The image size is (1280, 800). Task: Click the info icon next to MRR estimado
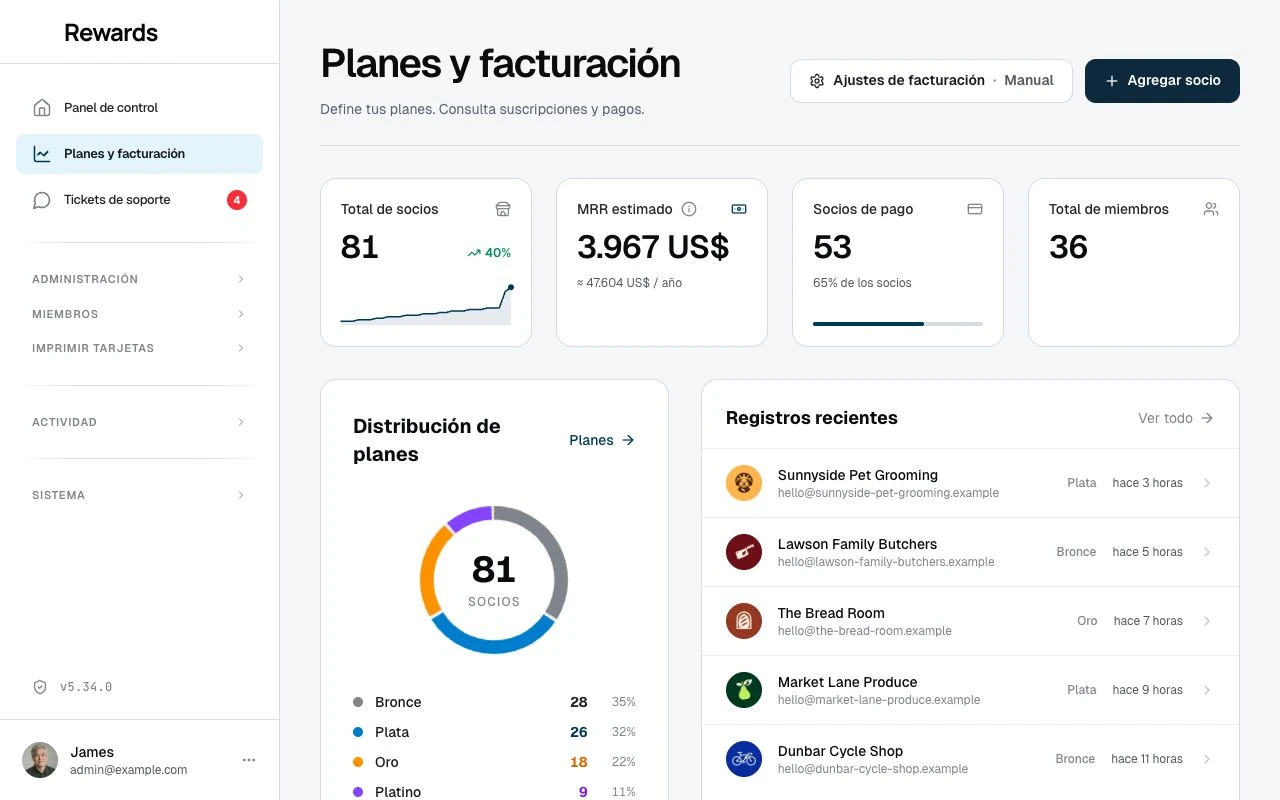(689, 209)
